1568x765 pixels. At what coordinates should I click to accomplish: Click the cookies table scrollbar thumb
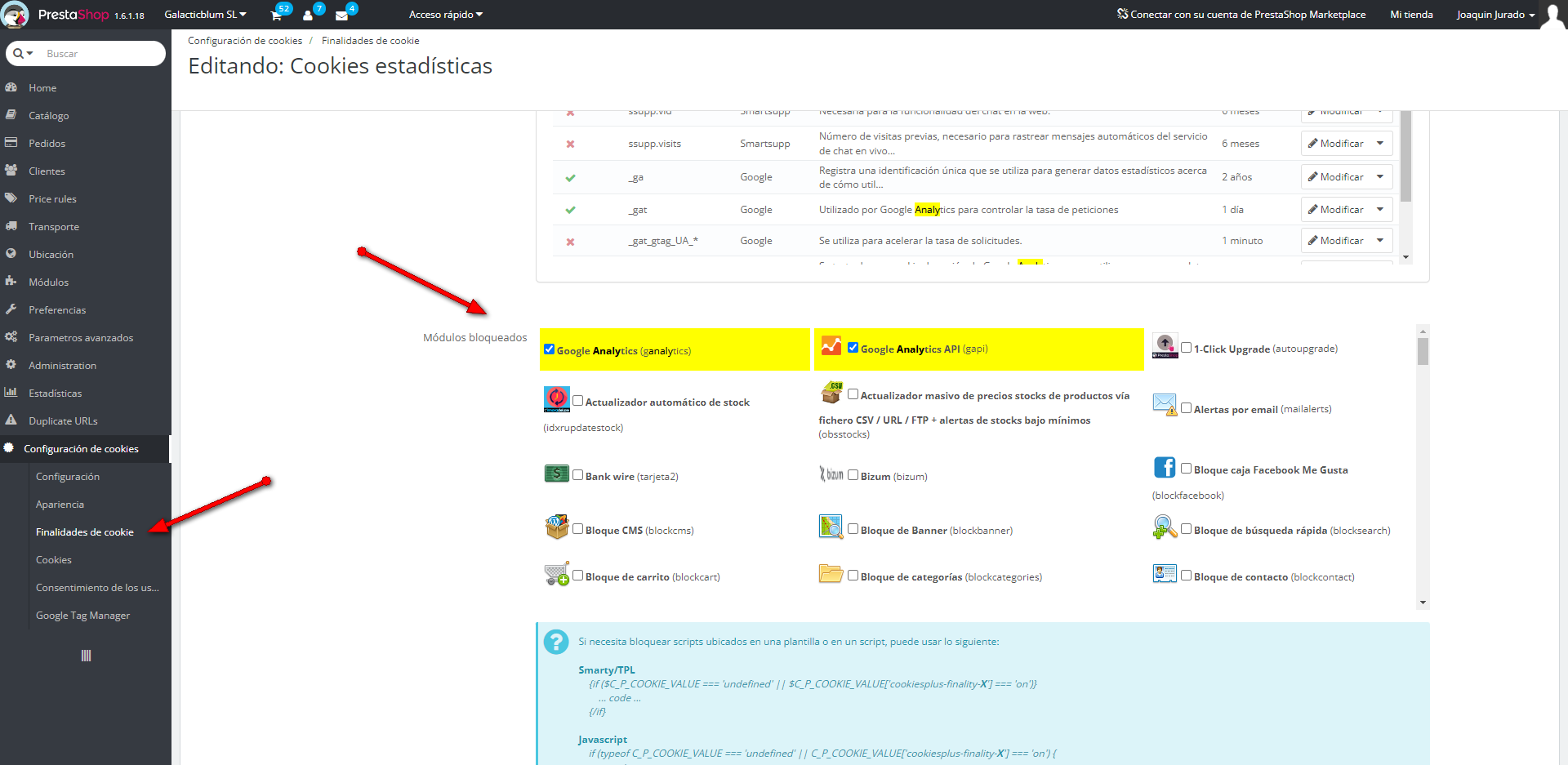click(x=1405, y=156)
